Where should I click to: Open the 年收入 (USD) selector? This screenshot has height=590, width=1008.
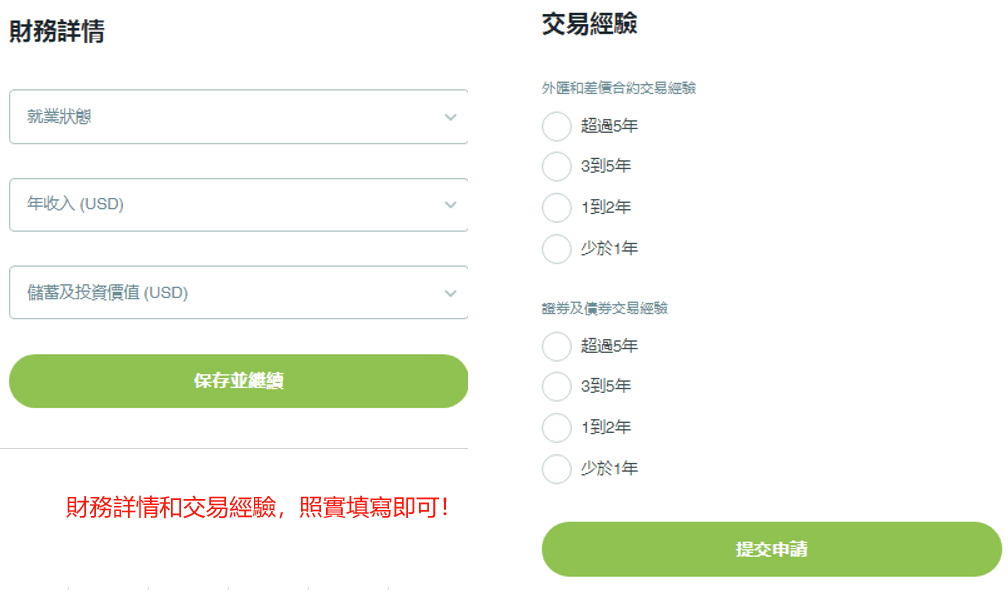click(238, 205)
